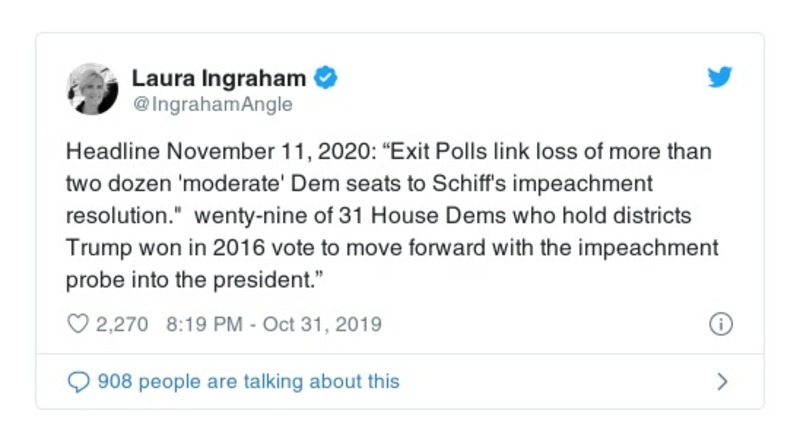Click the 2,270 likes count
The height and width of the screenshot is (445, 800).
[x=122, y=325]
